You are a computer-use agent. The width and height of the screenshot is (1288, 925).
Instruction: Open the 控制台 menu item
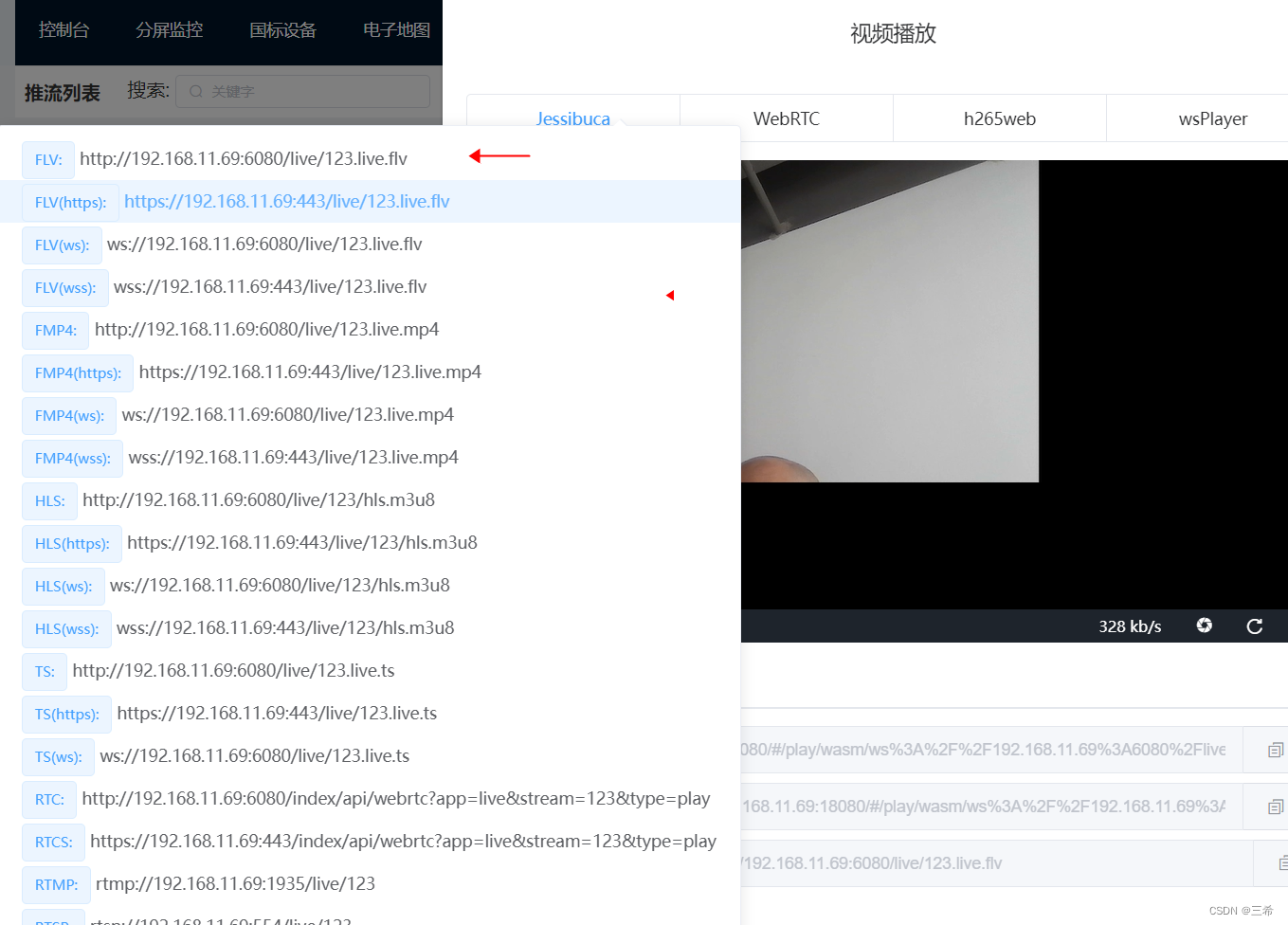tap(63, 30)
